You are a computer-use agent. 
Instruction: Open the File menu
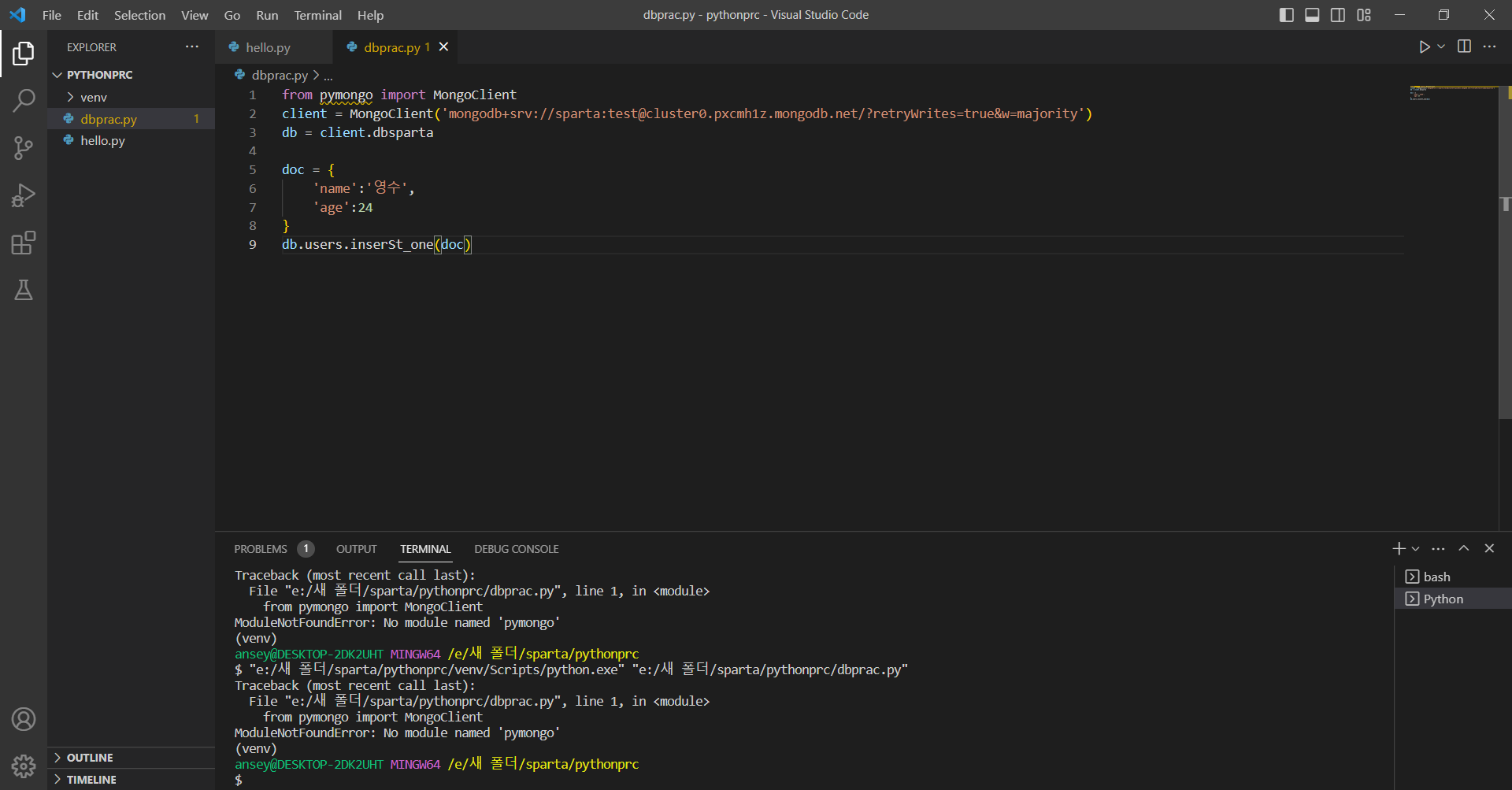click(52, 15)
